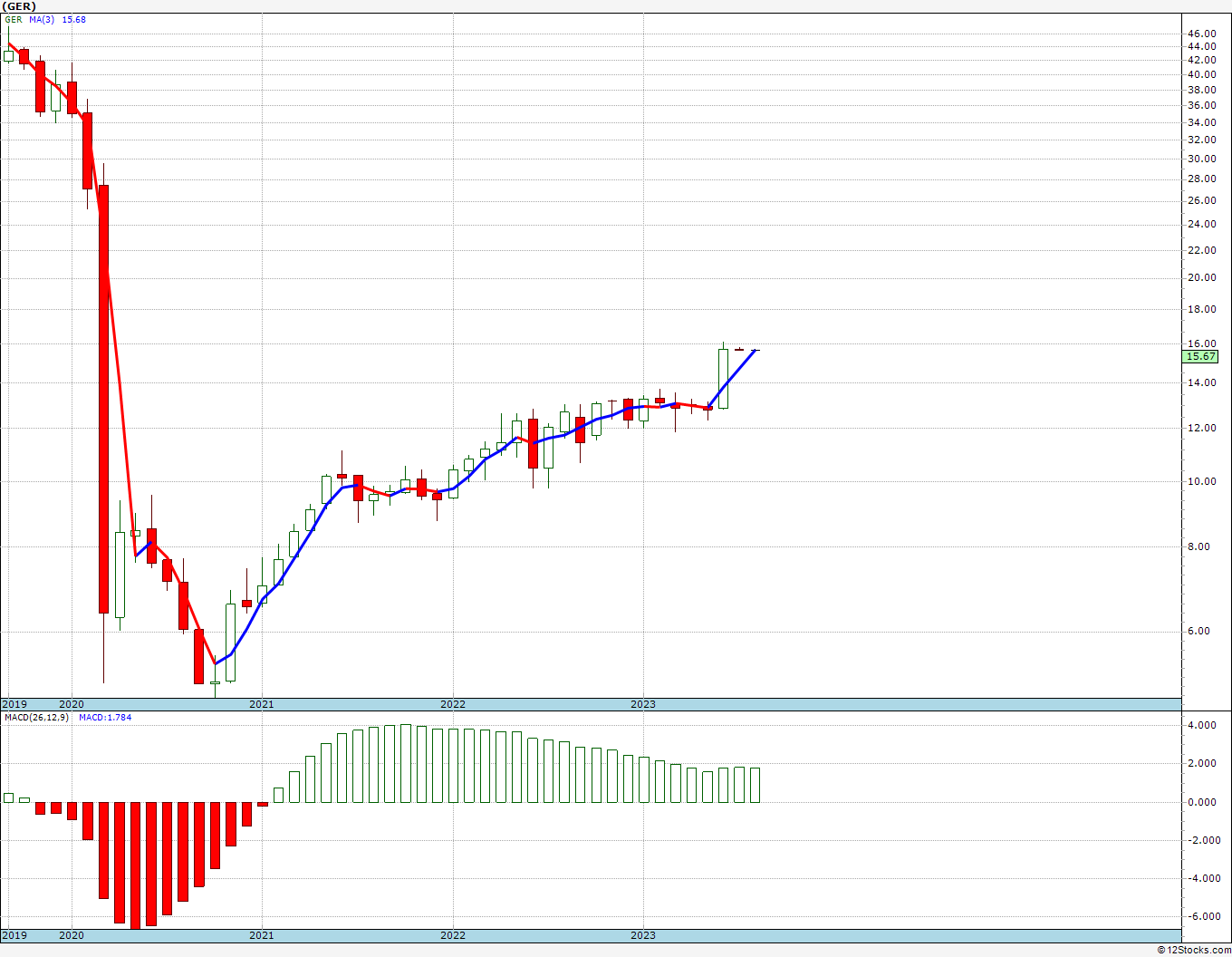1232x957 pixels.
Task: Click the large green candle near 16.00
Action: pos(723,379)
